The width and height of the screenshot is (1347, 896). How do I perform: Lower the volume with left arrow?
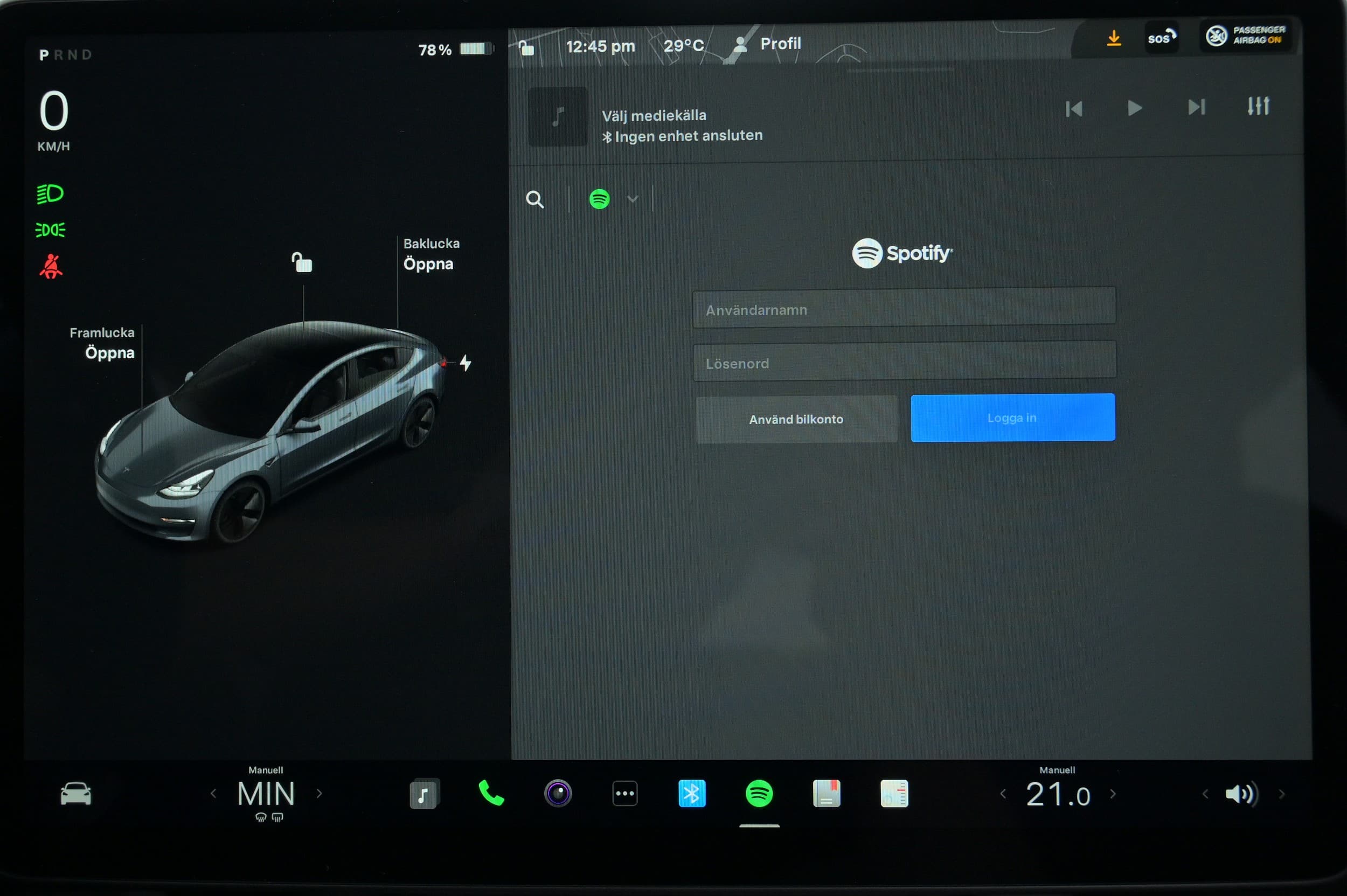point(1205,794)
